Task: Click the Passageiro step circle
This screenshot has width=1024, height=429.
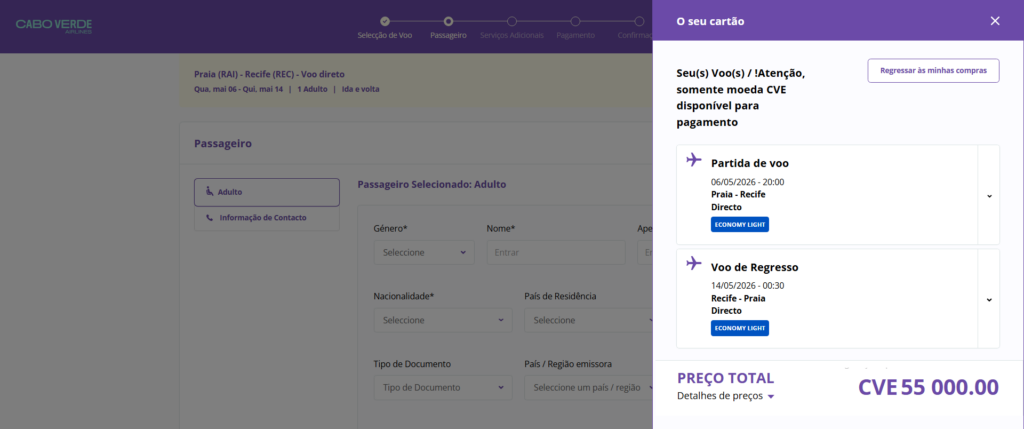Action: [x=448, y=20]
